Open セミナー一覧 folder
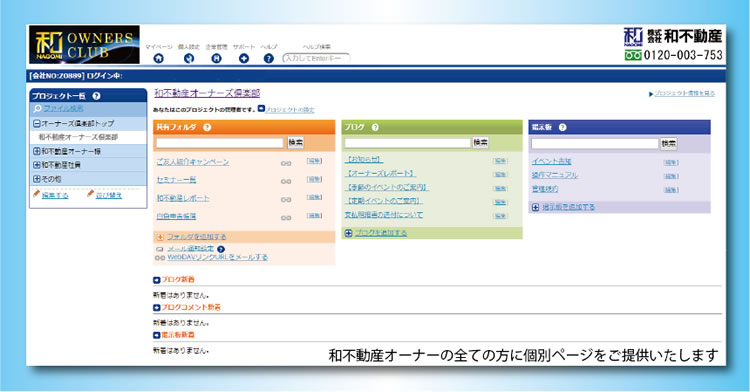 point(176,180)
